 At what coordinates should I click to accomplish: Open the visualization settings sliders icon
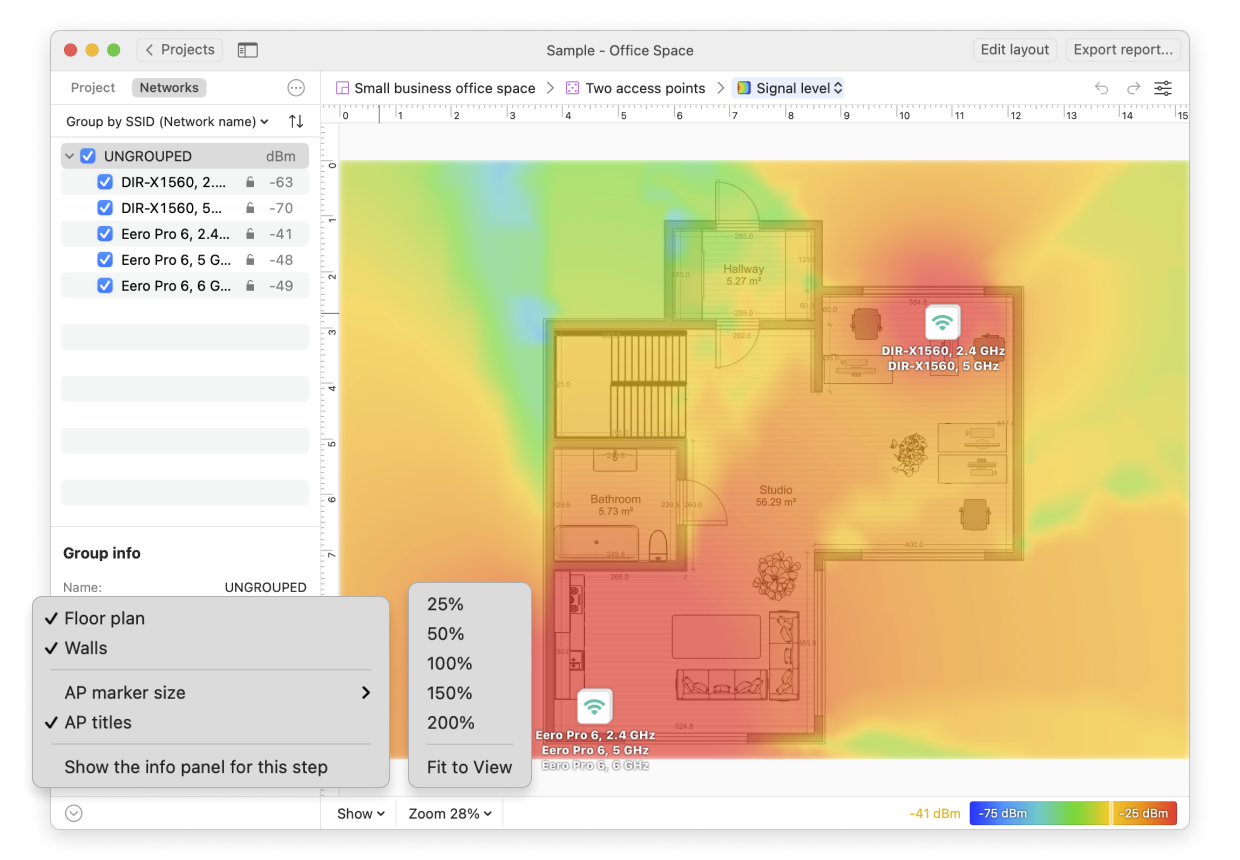pyautogui.click(x=1163, y=88)
